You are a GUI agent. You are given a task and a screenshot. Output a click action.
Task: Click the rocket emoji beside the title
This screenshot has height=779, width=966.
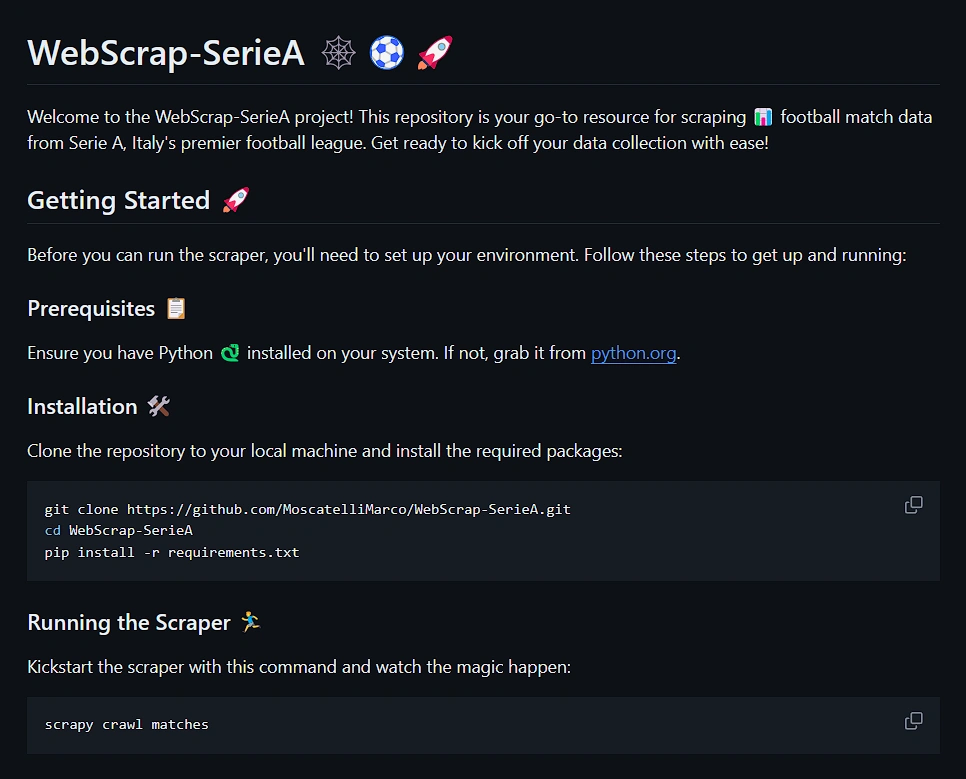pyautogui.click(x=435, y=53)
